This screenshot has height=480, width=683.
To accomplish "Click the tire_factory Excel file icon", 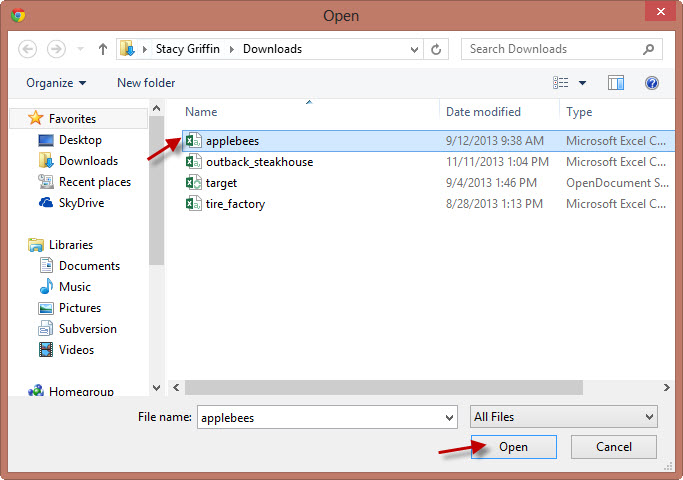I will [x=194, y=203].
